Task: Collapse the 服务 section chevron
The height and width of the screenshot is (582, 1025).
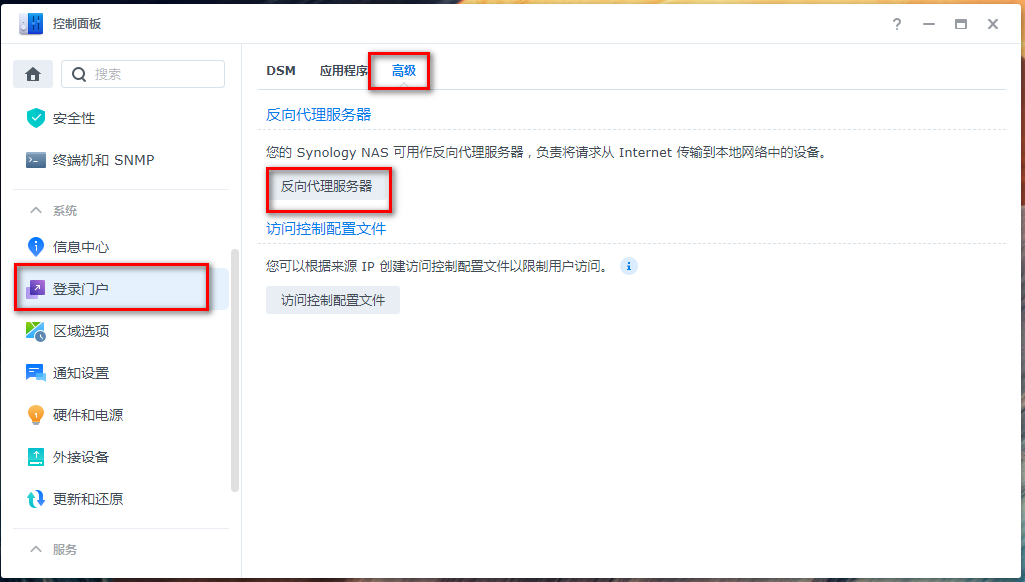Action: tap(36, 549)
